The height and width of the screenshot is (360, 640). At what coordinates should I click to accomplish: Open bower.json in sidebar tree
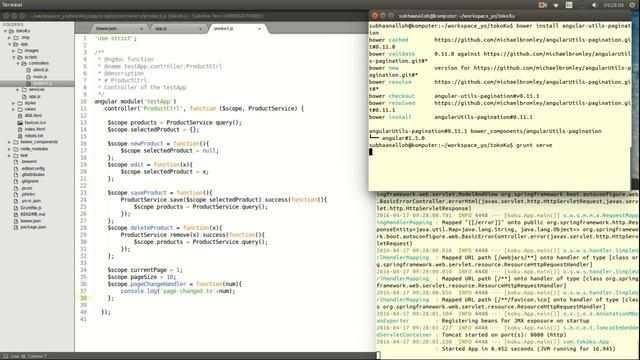[31, 221]
